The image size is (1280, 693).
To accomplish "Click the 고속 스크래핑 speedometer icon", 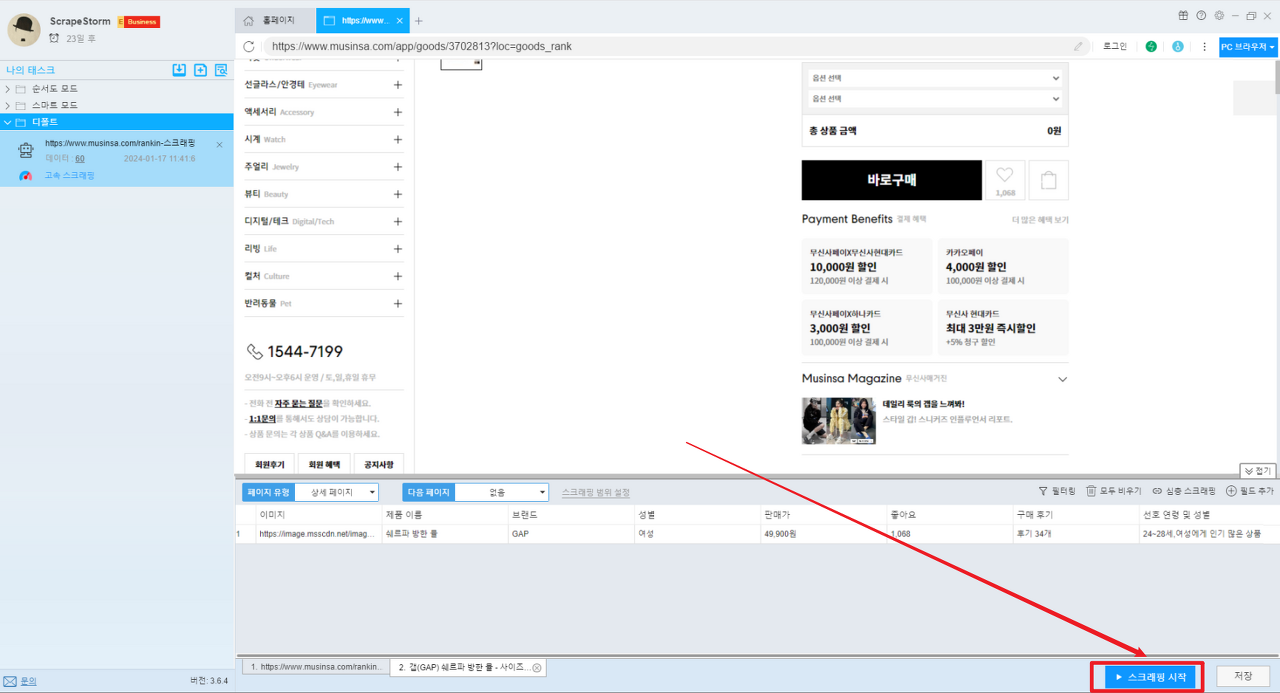I will (26, 175).
